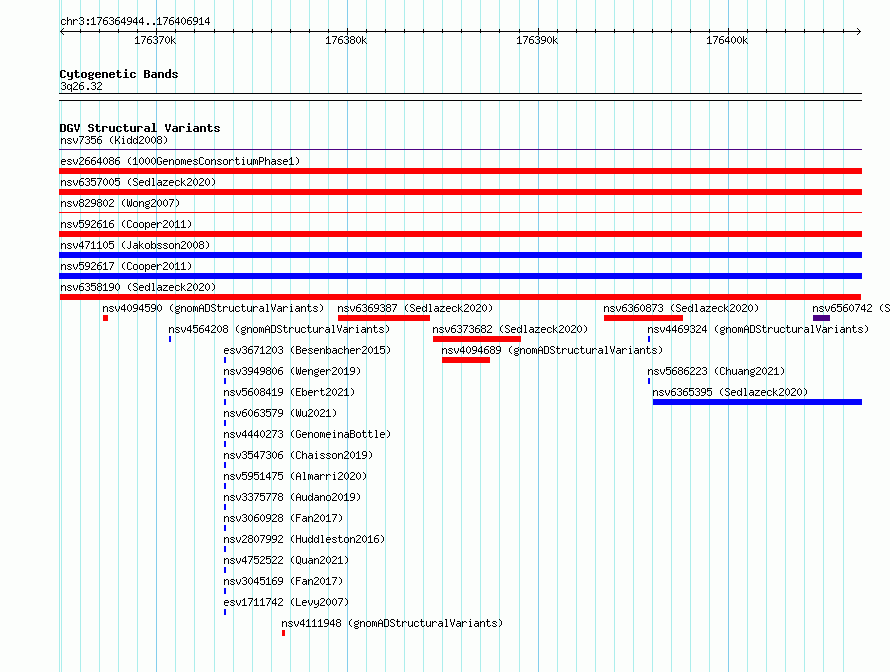Click the Cytogenetic Bands track title

119,74
